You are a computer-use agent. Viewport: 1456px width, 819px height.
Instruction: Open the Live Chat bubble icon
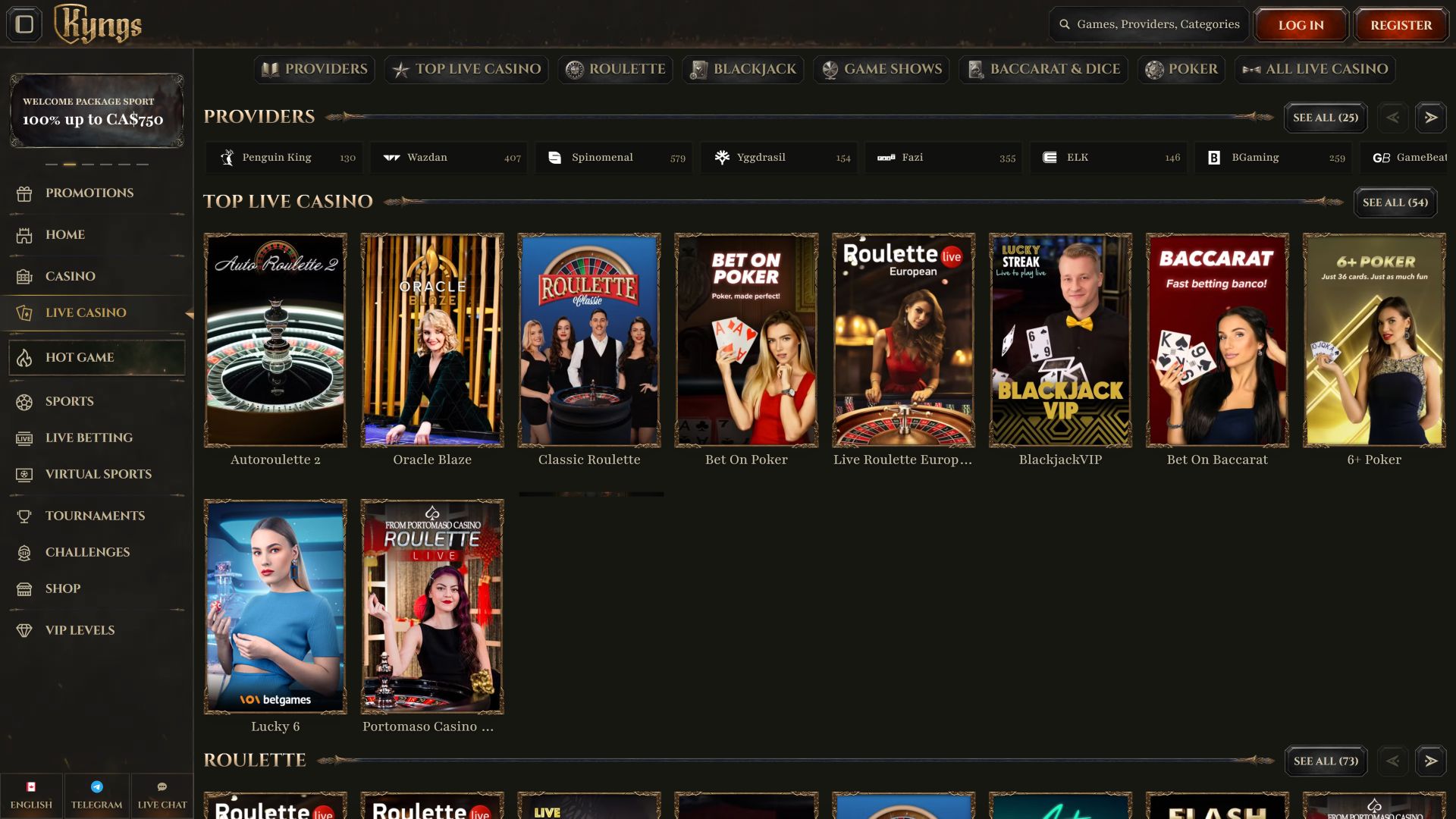[x=162, y=787]
